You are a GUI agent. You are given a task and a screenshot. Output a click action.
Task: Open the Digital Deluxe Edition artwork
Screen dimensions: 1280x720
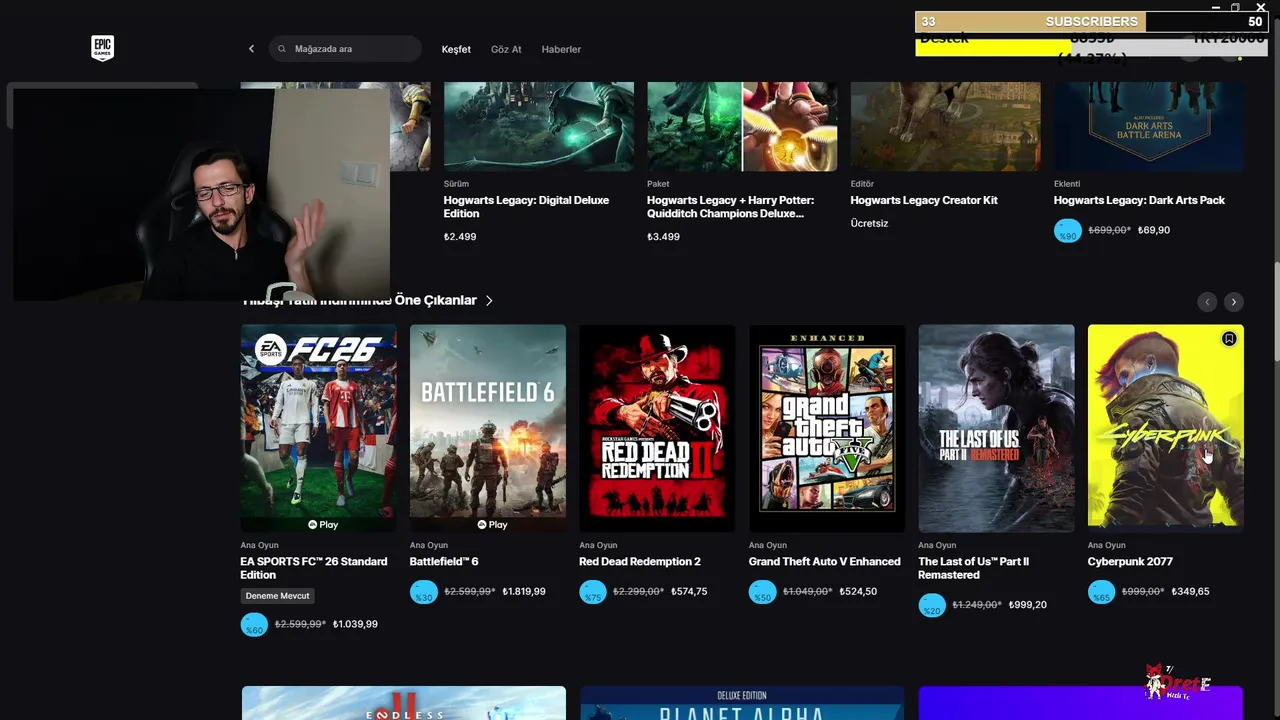pos(539,126)
